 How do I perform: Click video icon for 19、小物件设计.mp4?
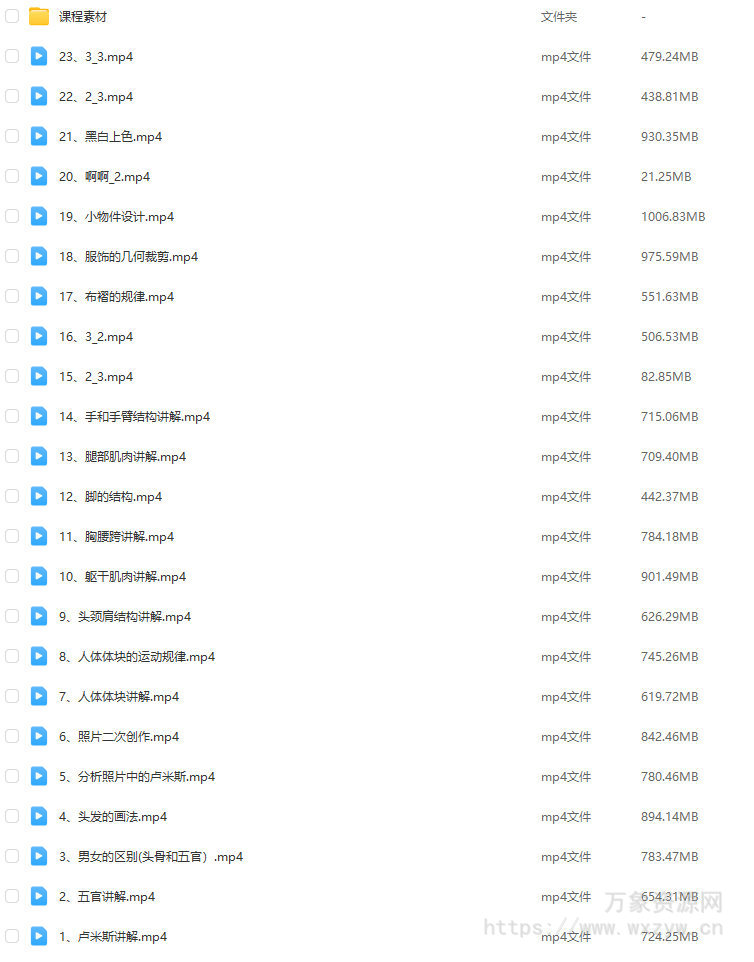pyautogui.click(x=39, y=216)
